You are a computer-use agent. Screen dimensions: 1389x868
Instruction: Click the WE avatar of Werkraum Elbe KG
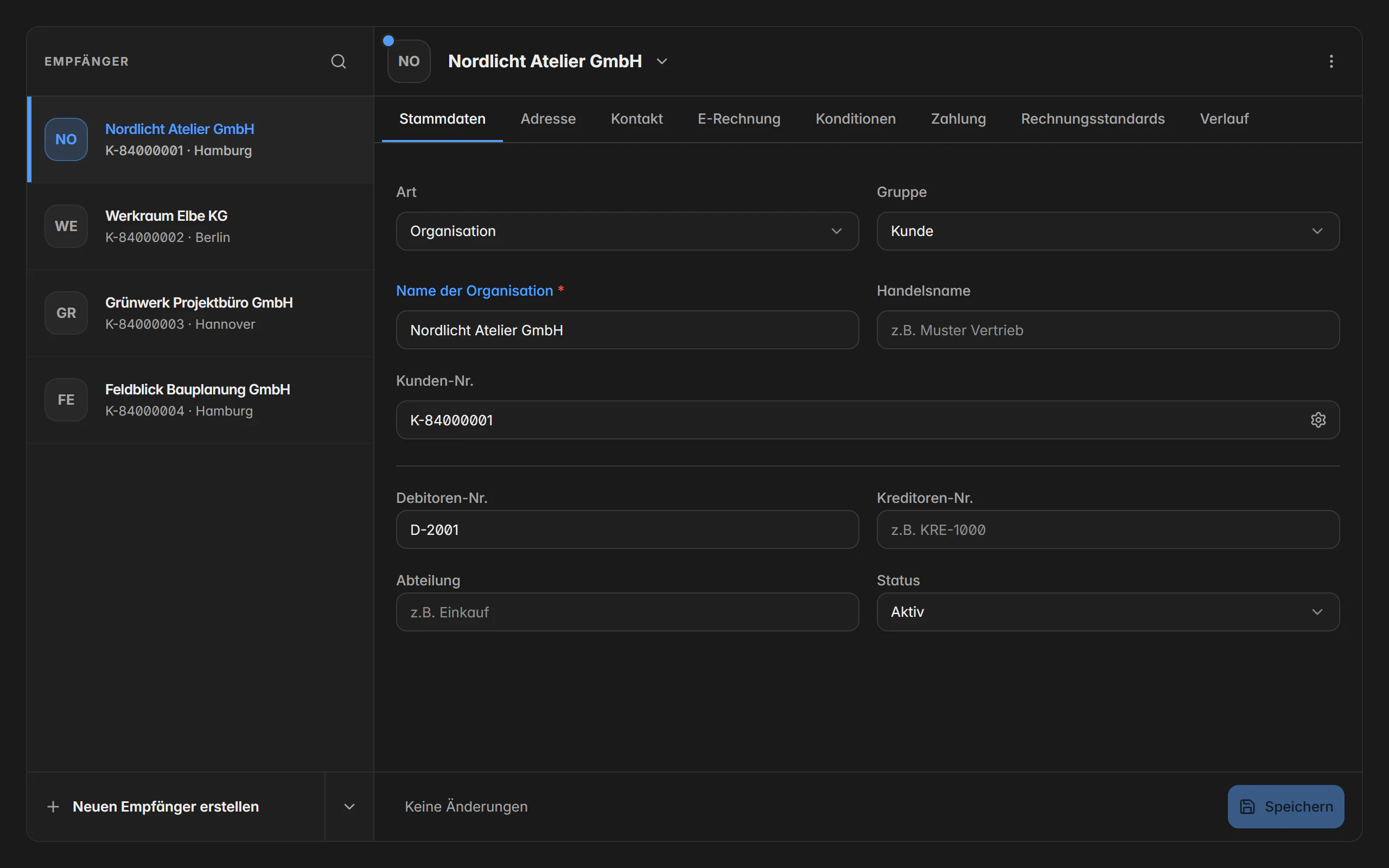66,226
